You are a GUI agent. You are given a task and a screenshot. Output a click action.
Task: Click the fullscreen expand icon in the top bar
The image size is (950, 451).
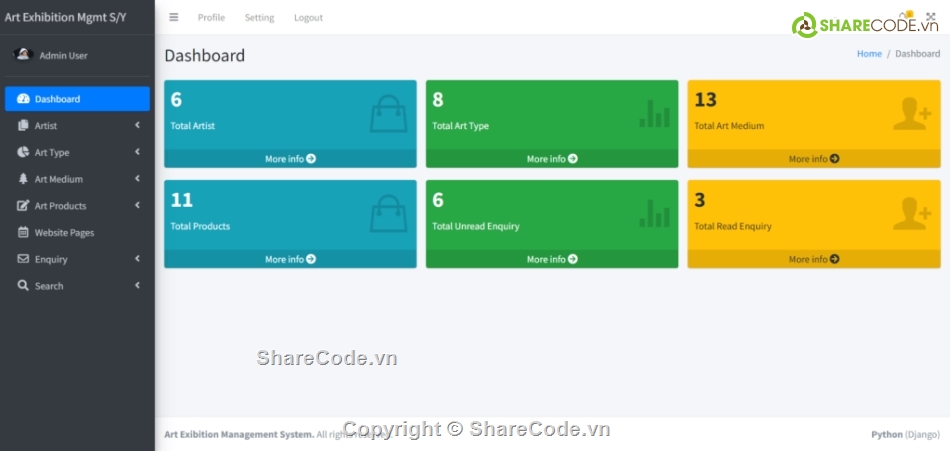[x=931, y=18]
